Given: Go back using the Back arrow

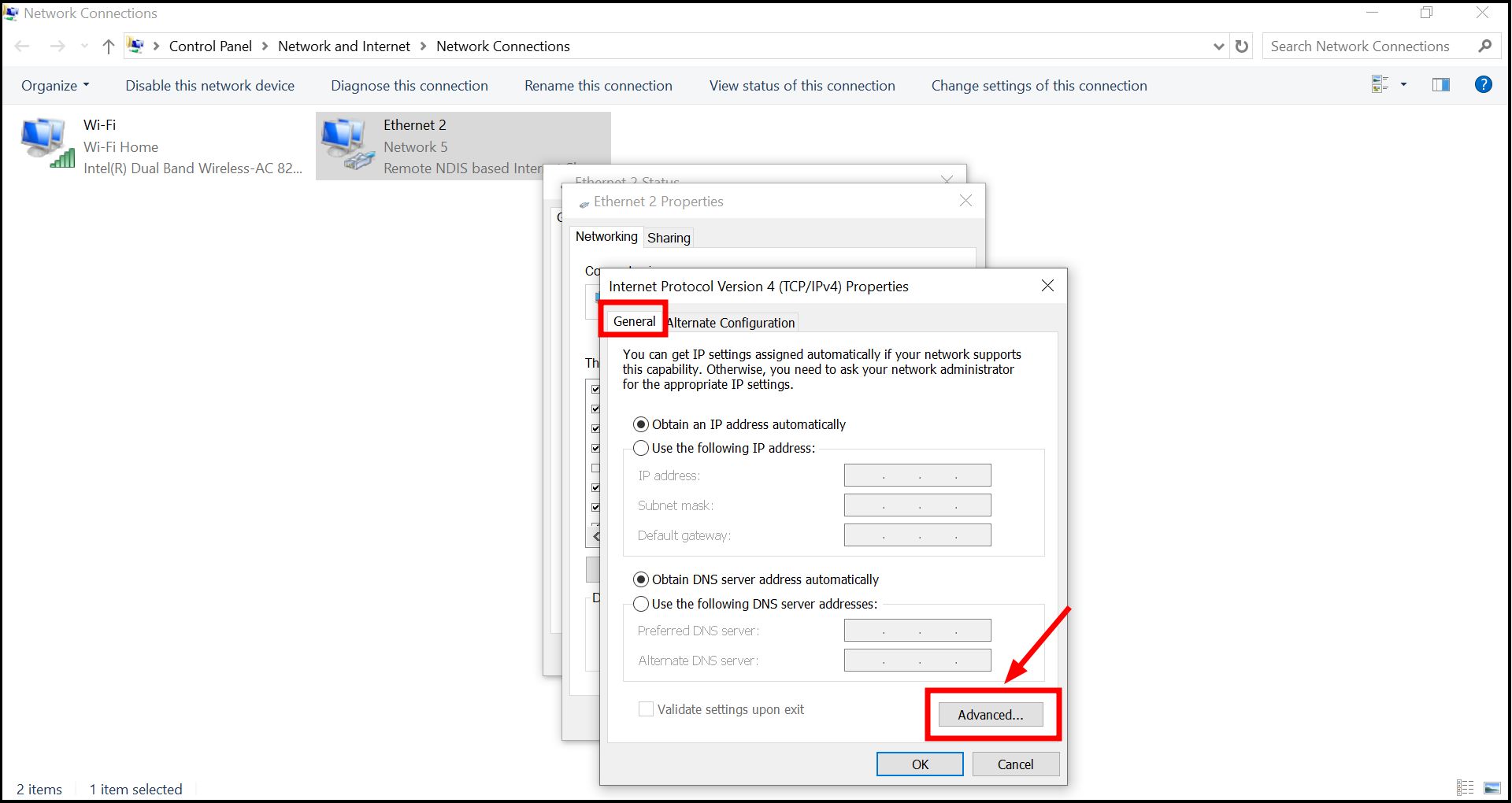Looking at the screenshot, I should [x=22, y=46].
